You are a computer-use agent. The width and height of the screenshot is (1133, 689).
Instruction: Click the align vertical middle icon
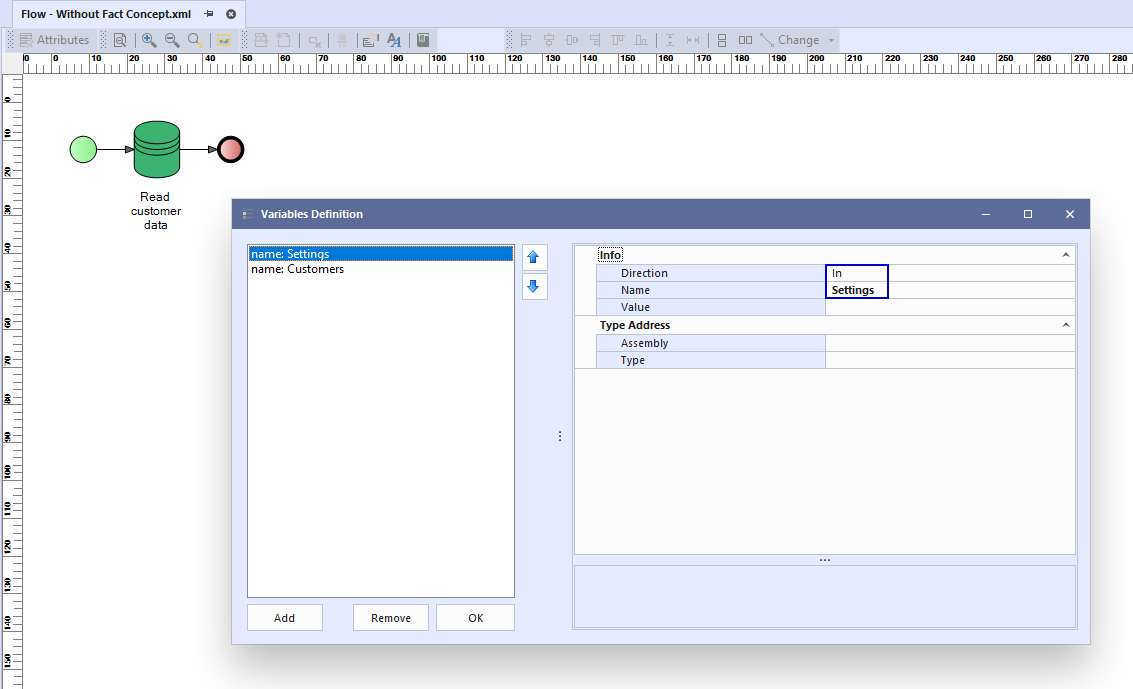coord(572,40)
